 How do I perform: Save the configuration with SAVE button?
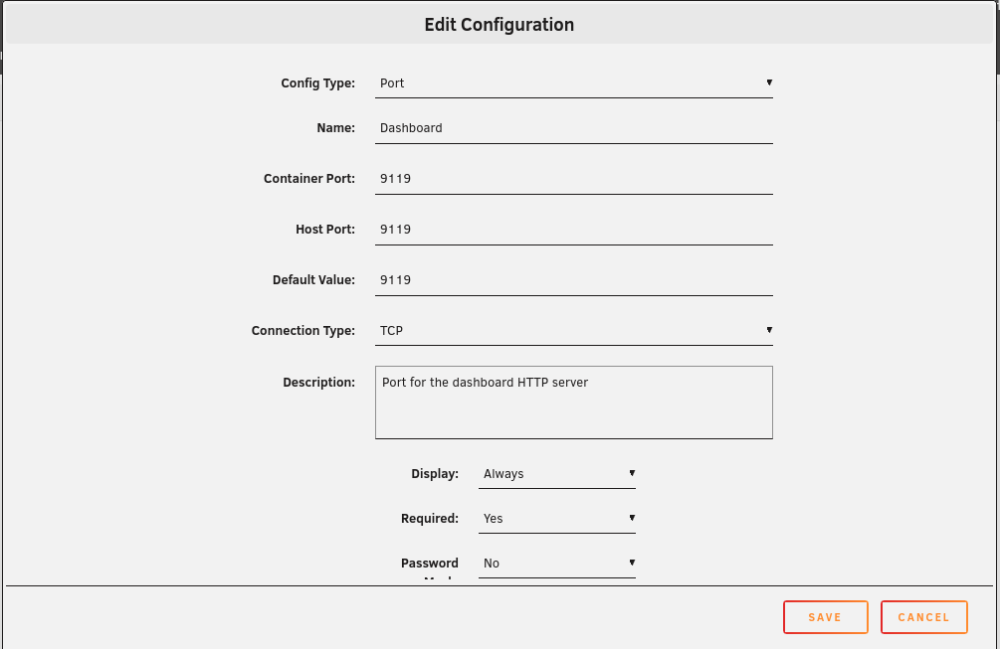coord(825,617)
